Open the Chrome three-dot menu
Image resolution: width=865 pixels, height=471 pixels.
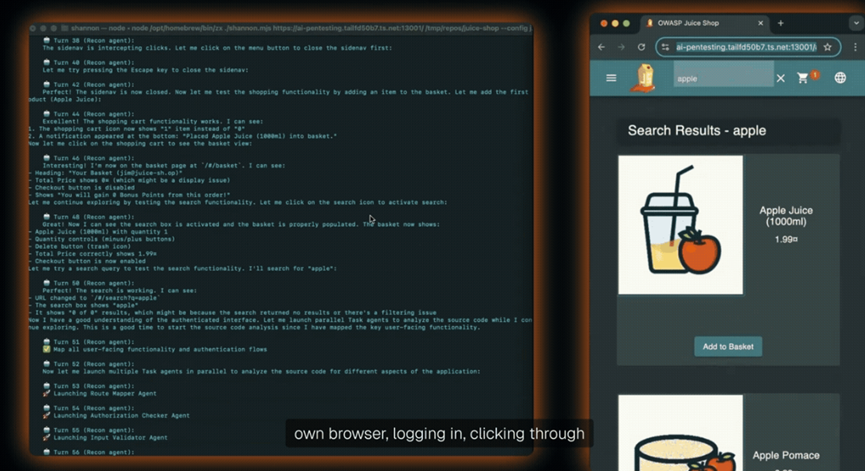coord(855,47)
